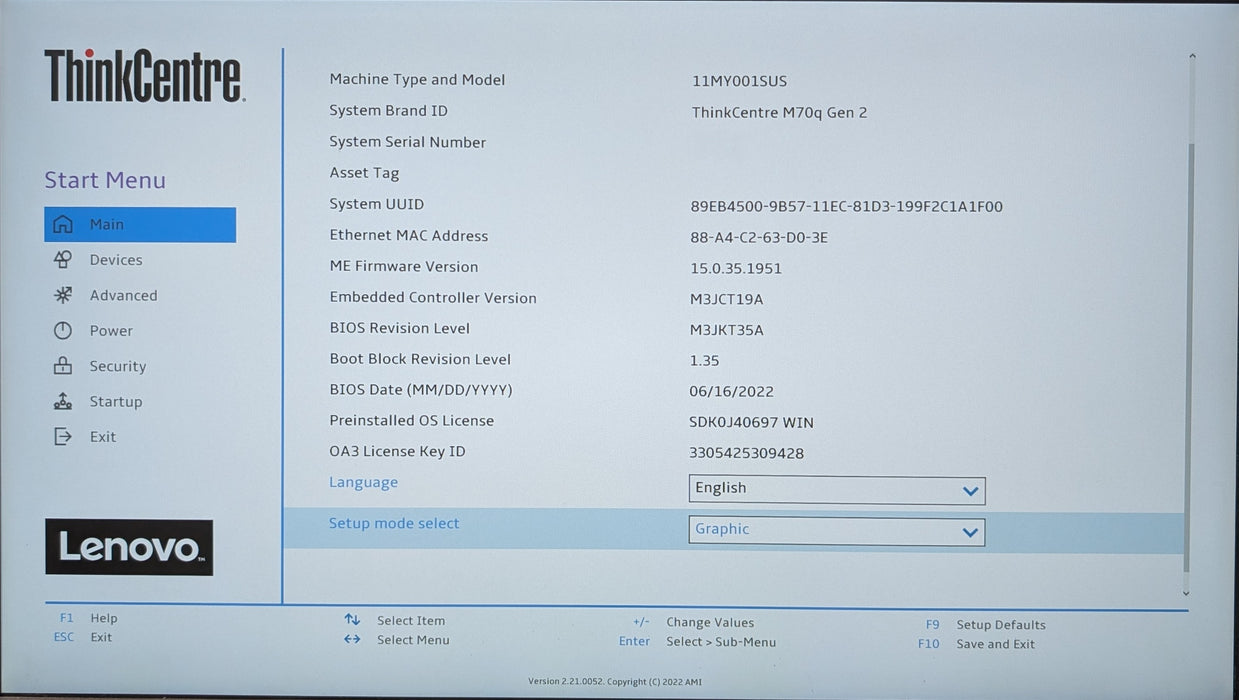
Task: Click F1 Help in the footer
Action: 88,618
